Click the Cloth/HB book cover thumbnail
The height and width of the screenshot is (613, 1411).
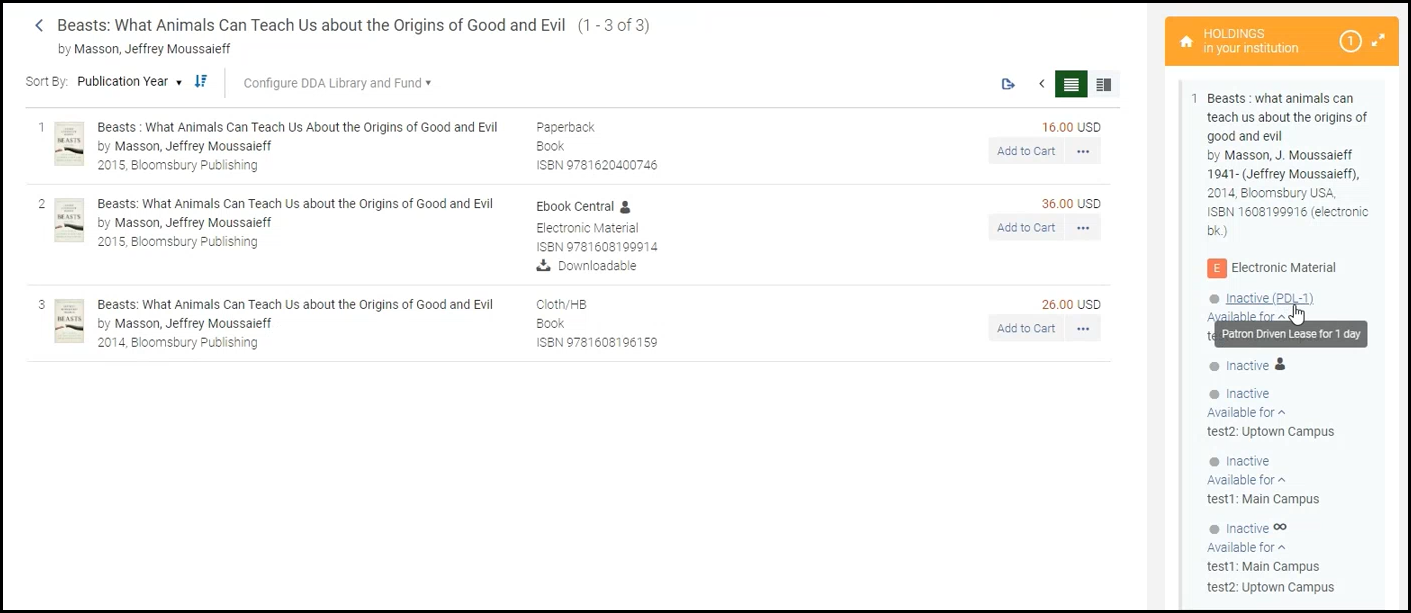[68, 320]
